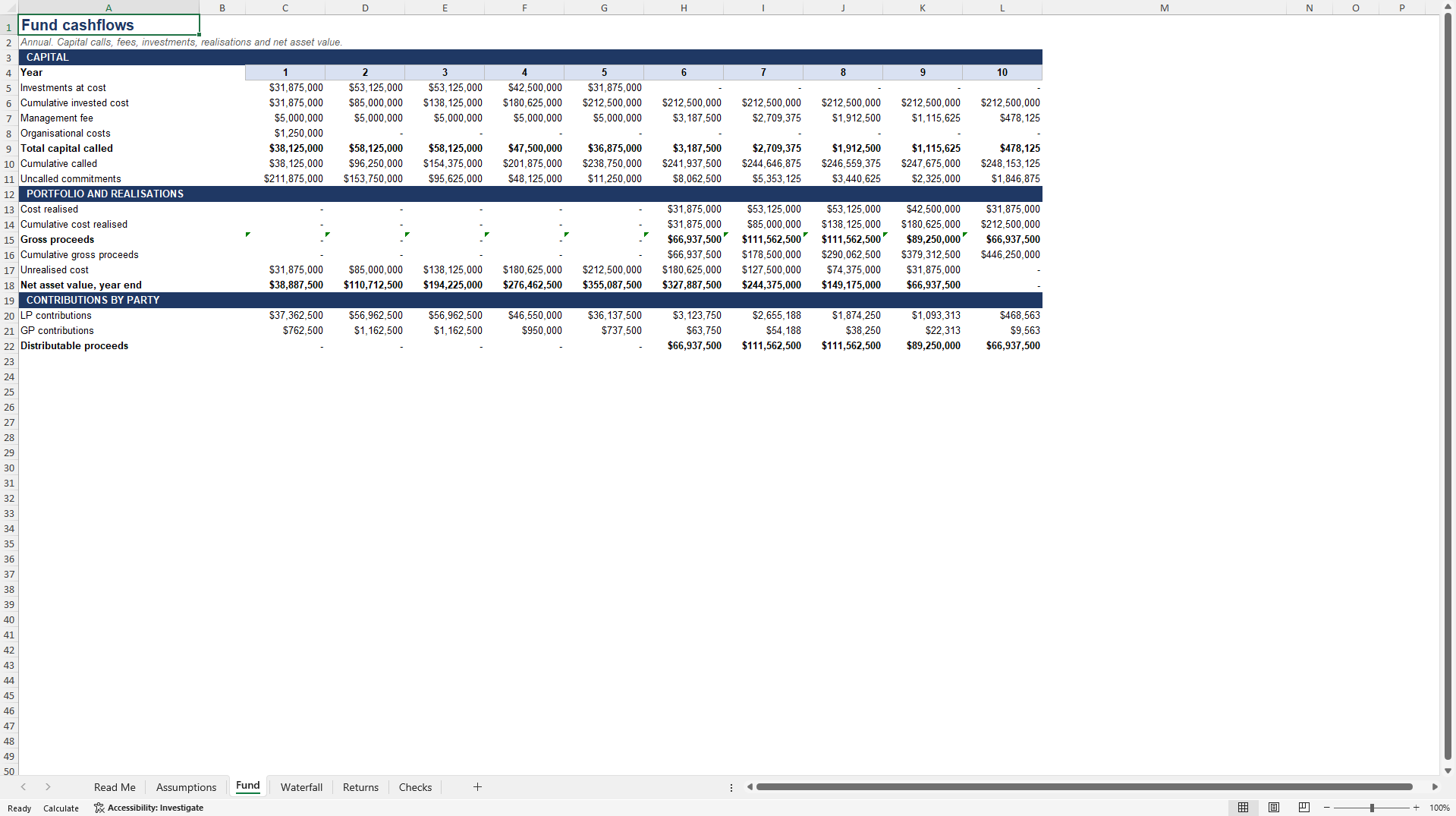Viewport: 1456px width, 816px height.
Task: Select column M header
Action: pos(1164,8)
